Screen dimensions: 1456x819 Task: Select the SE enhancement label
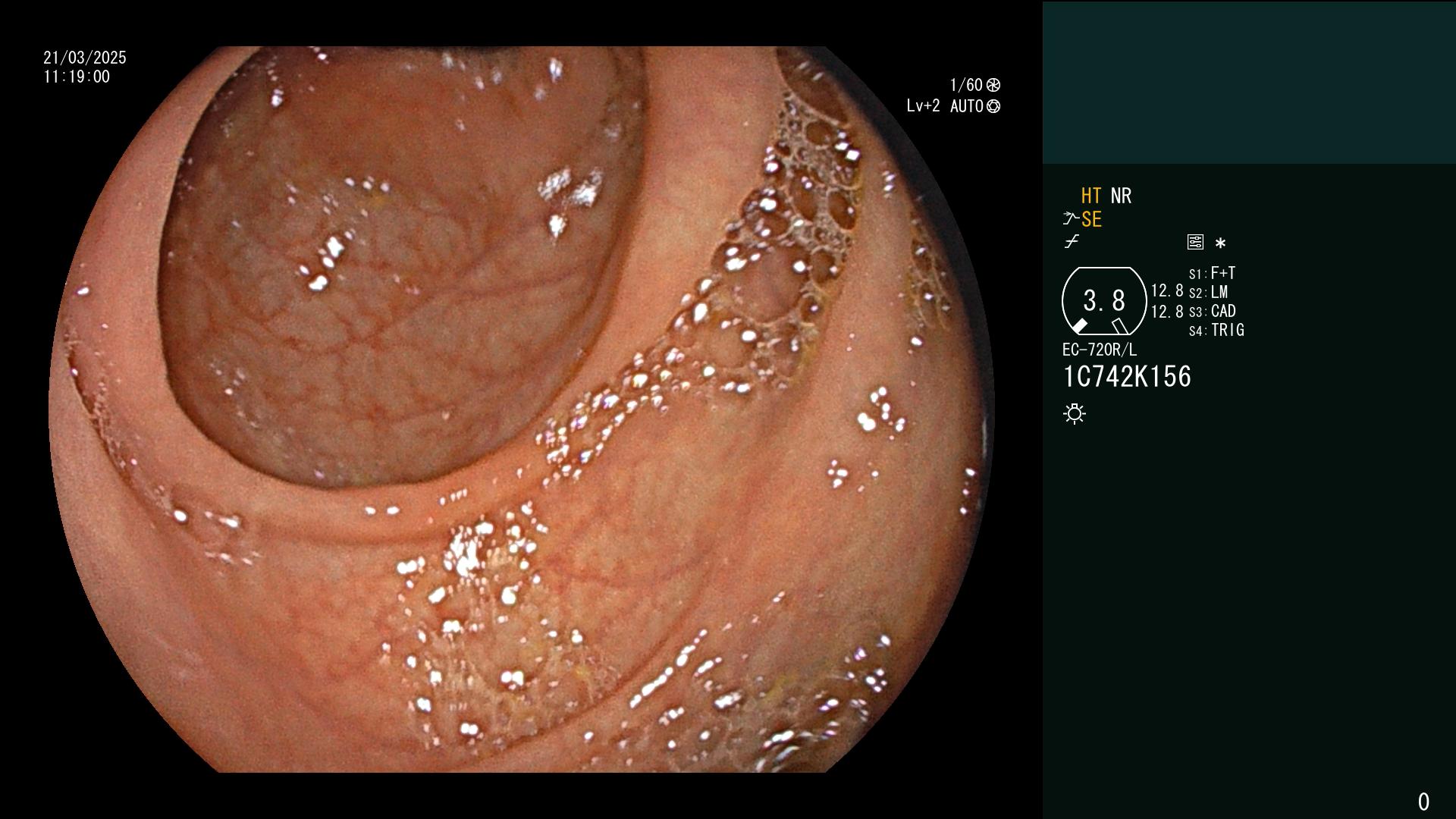point(1091,219)
